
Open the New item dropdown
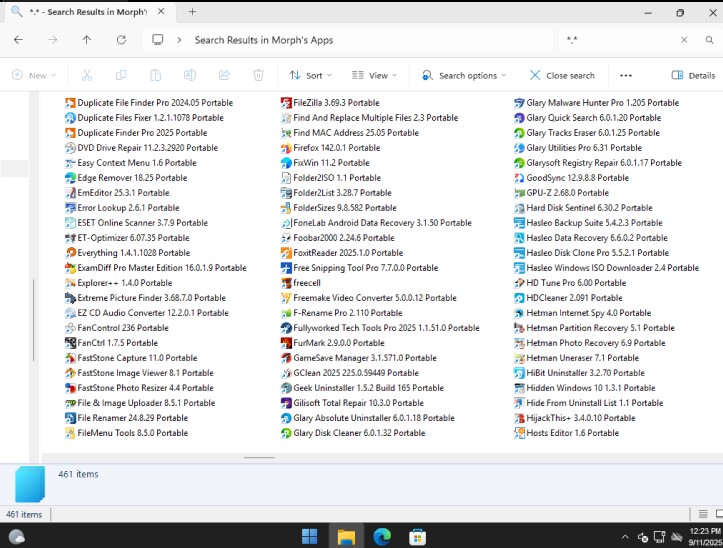34,75
